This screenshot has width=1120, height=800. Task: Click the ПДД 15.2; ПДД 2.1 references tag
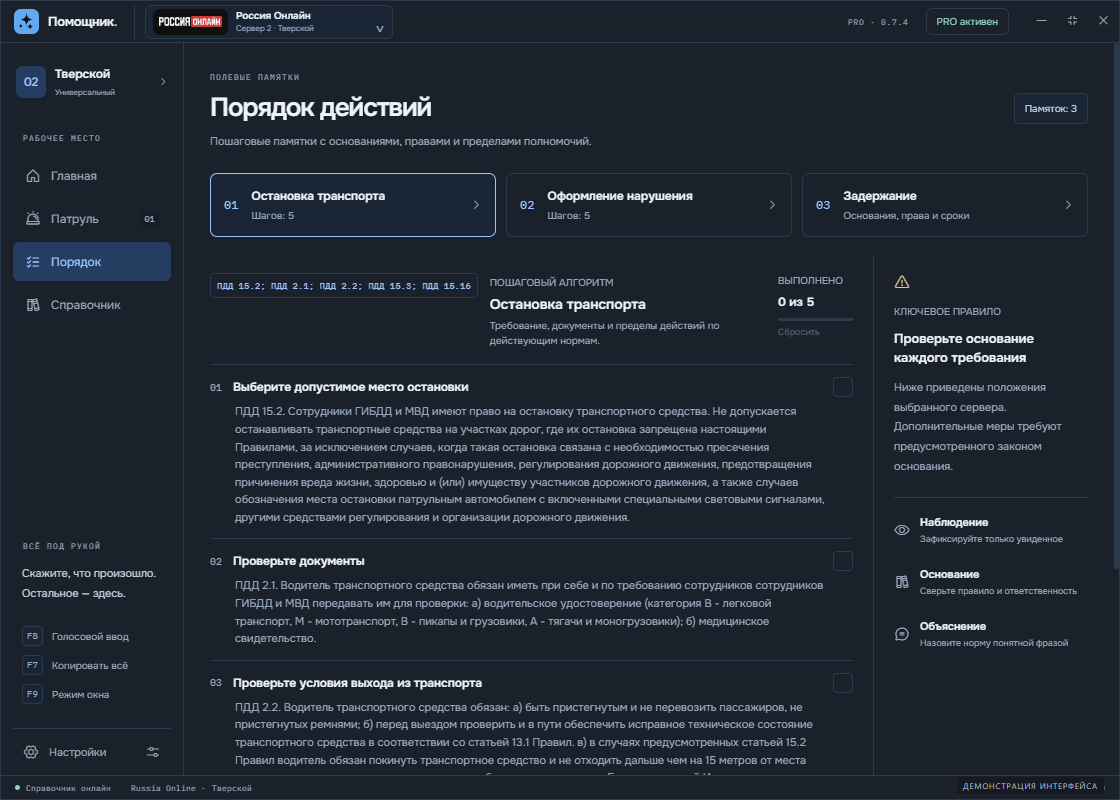344,286
